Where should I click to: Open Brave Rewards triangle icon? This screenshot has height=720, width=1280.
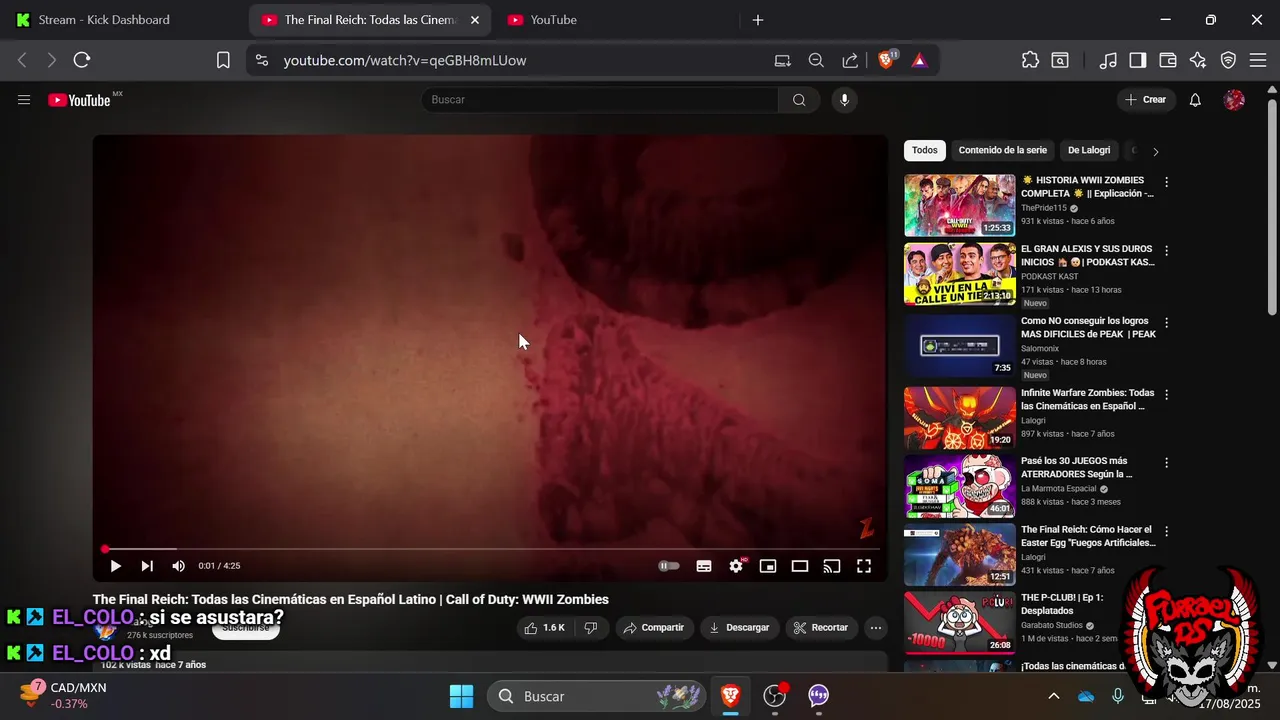[919, 60]
